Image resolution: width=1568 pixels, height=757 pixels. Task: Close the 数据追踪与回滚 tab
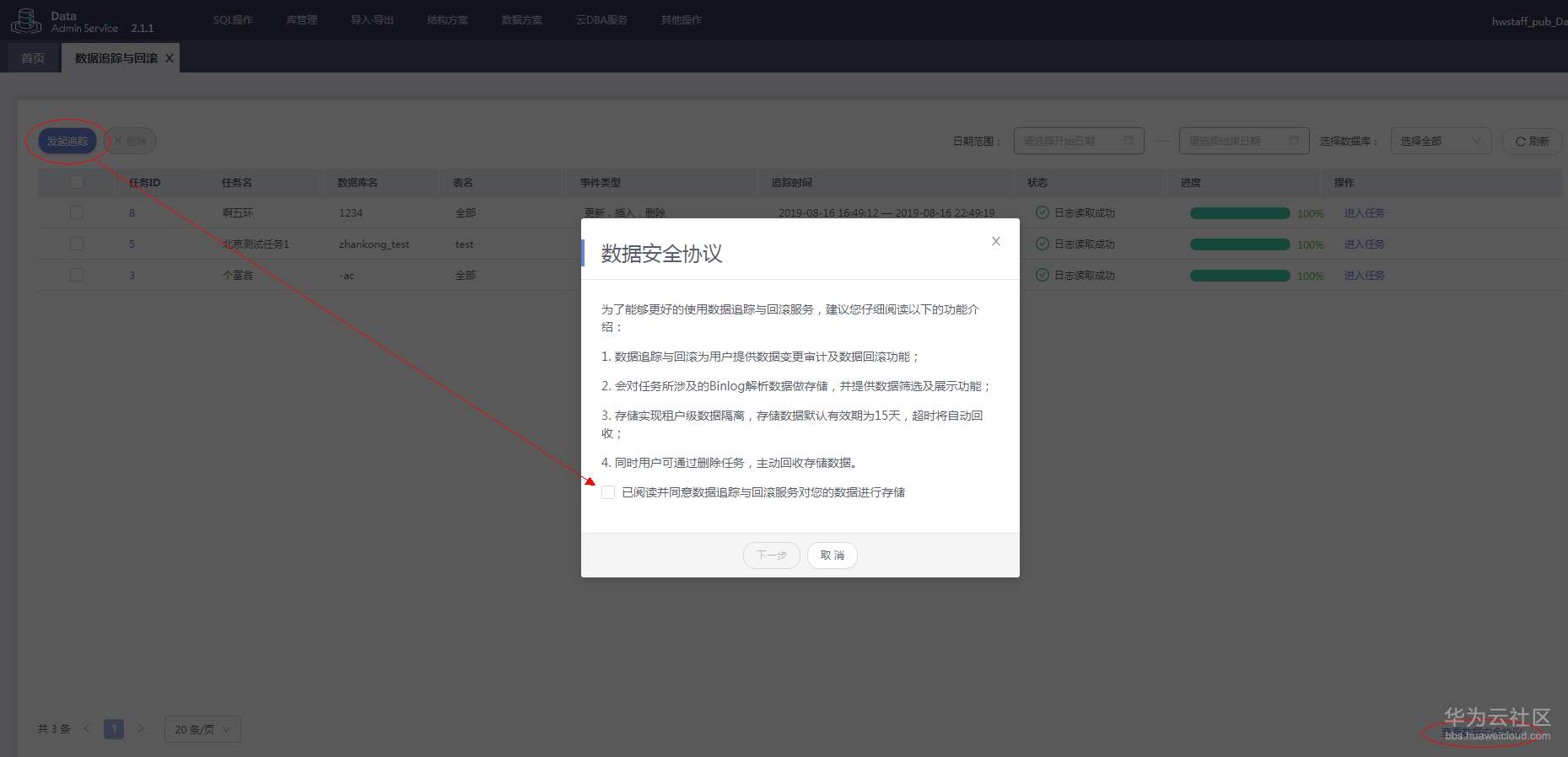tap(170, 58)
